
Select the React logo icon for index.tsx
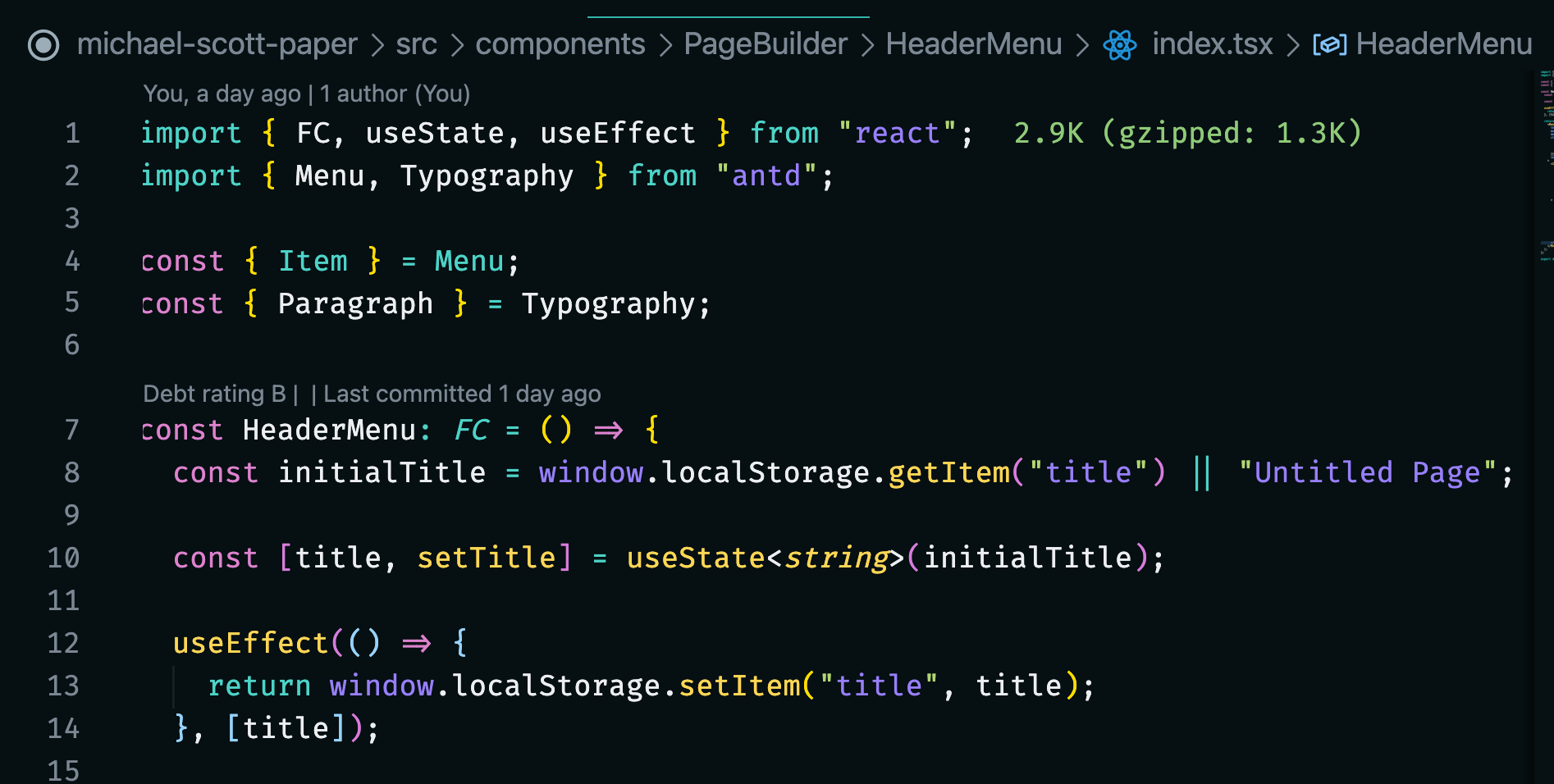click(x=1120, y=46)
